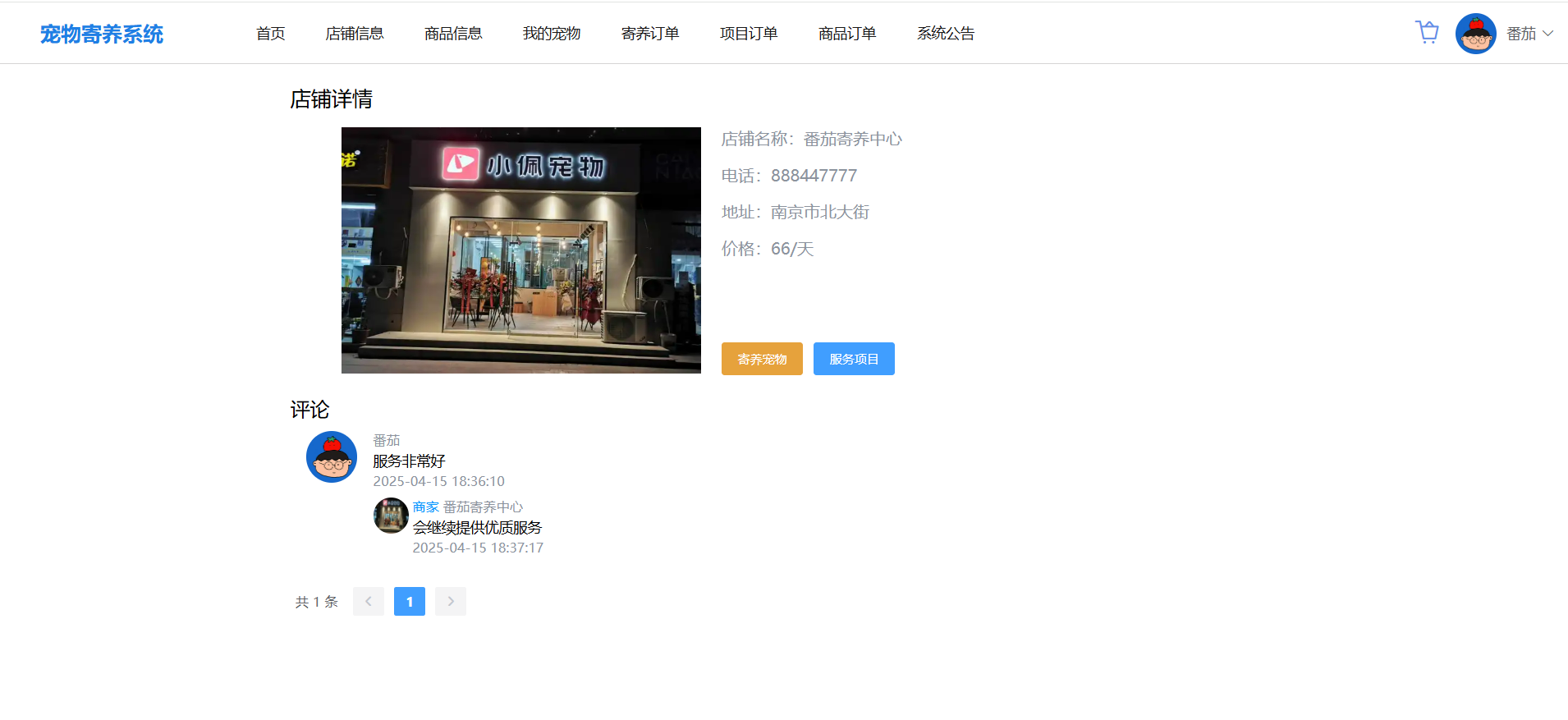Click the phone number 888447777
This screenshot has width=1568, height=720.
click(x=814, y=176)
